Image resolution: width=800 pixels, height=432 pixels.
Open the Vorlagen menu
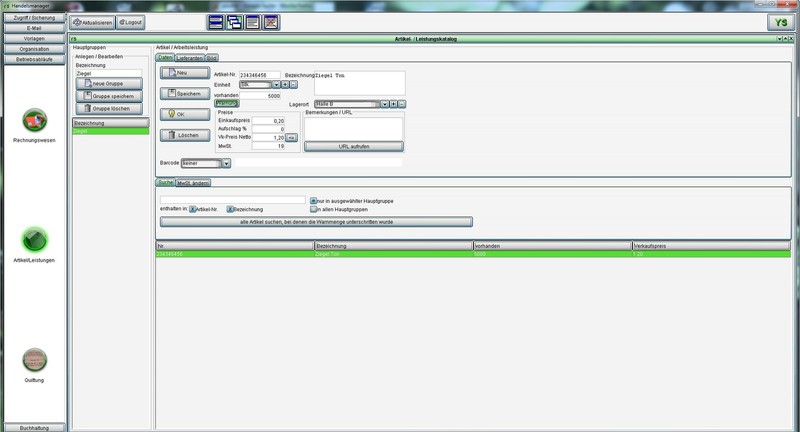pos(35,39)
